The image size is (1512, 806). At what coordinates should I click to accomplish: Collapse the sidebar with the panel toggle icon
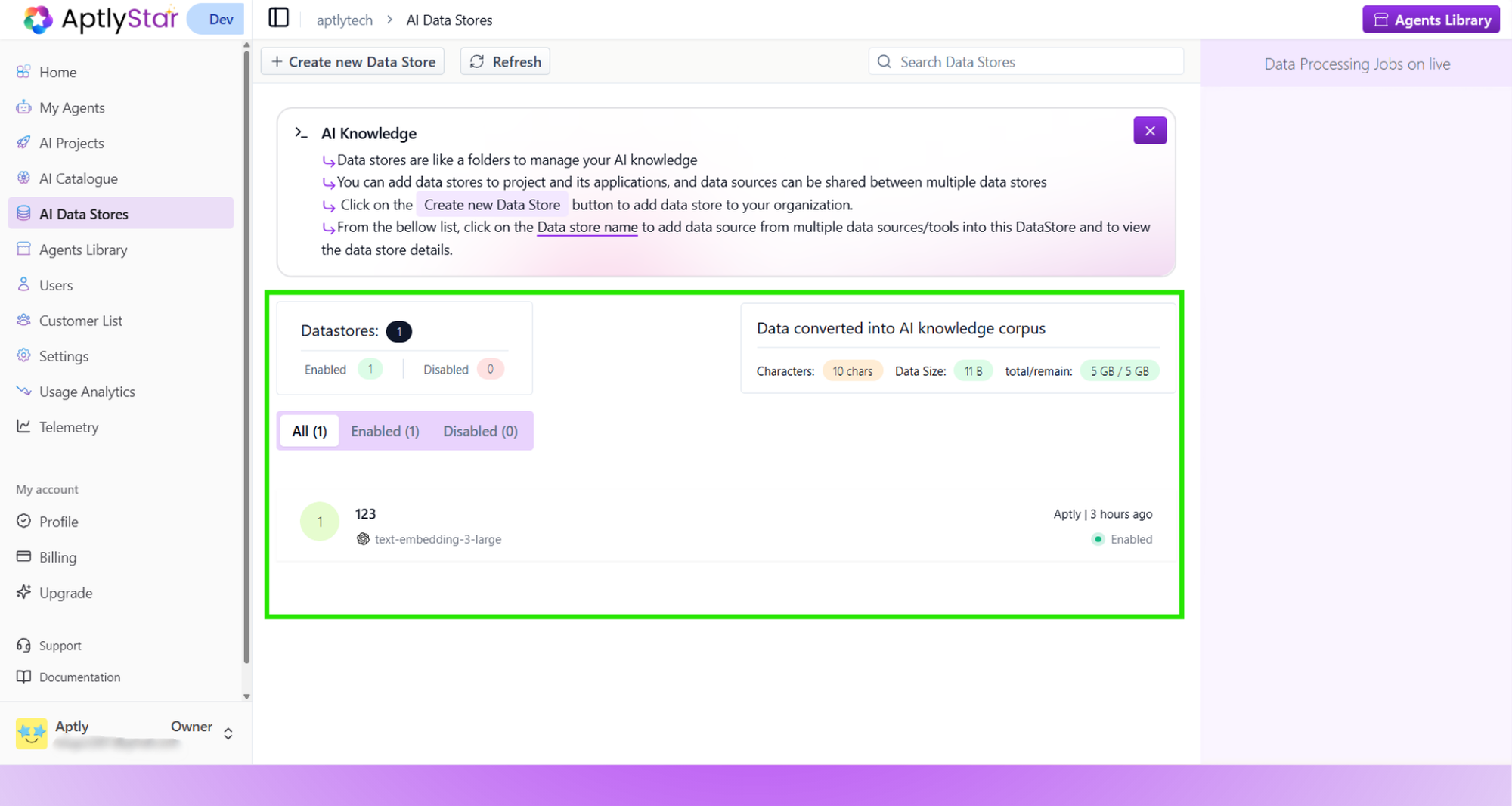pyautogui.click(x=278, y=17)
